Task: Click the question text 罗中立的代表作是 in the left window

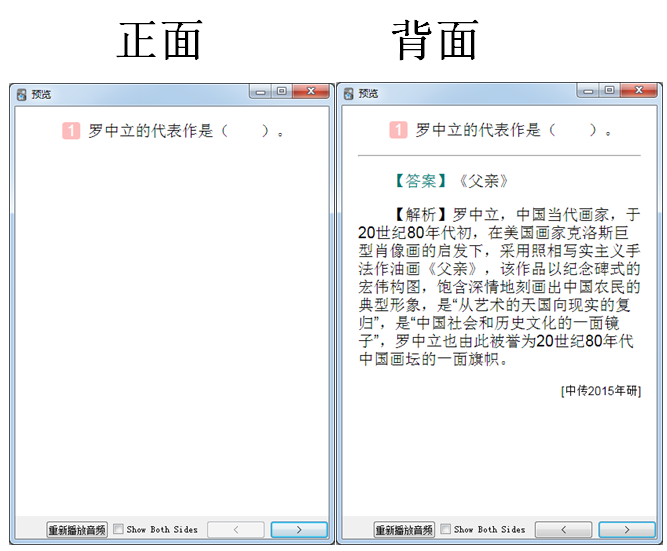Action: (150, 131)
